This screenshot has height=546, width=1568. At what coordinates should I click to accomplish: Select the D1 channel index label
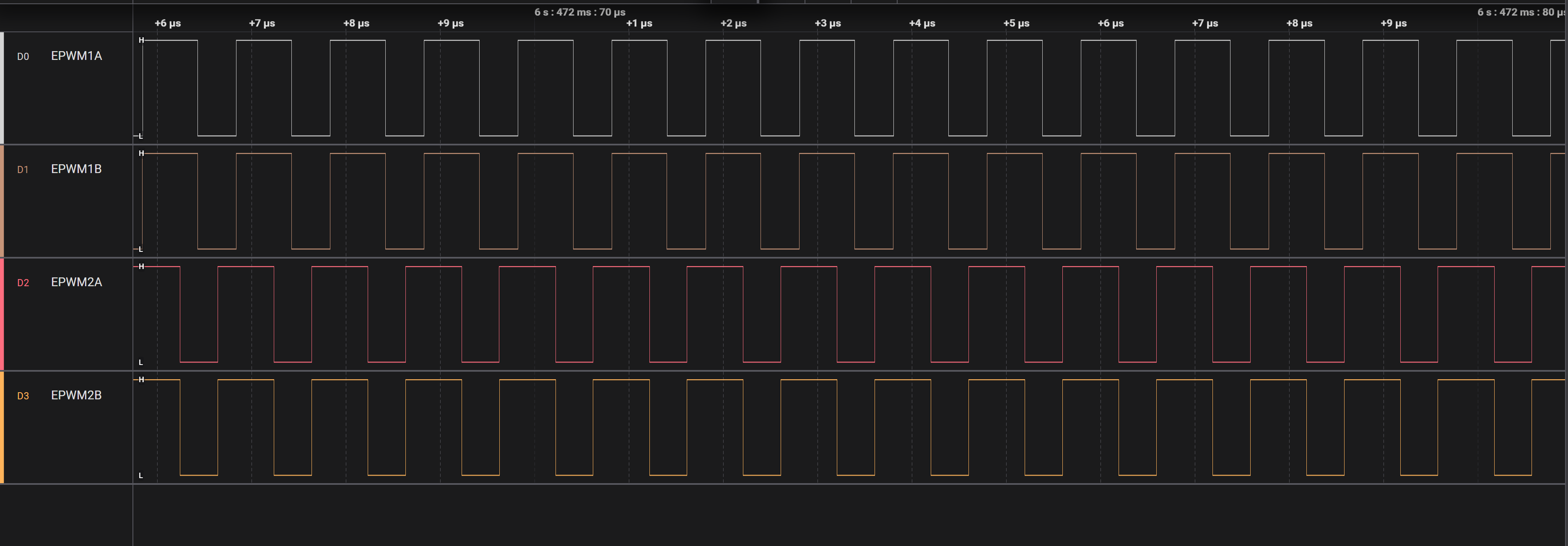23,170
